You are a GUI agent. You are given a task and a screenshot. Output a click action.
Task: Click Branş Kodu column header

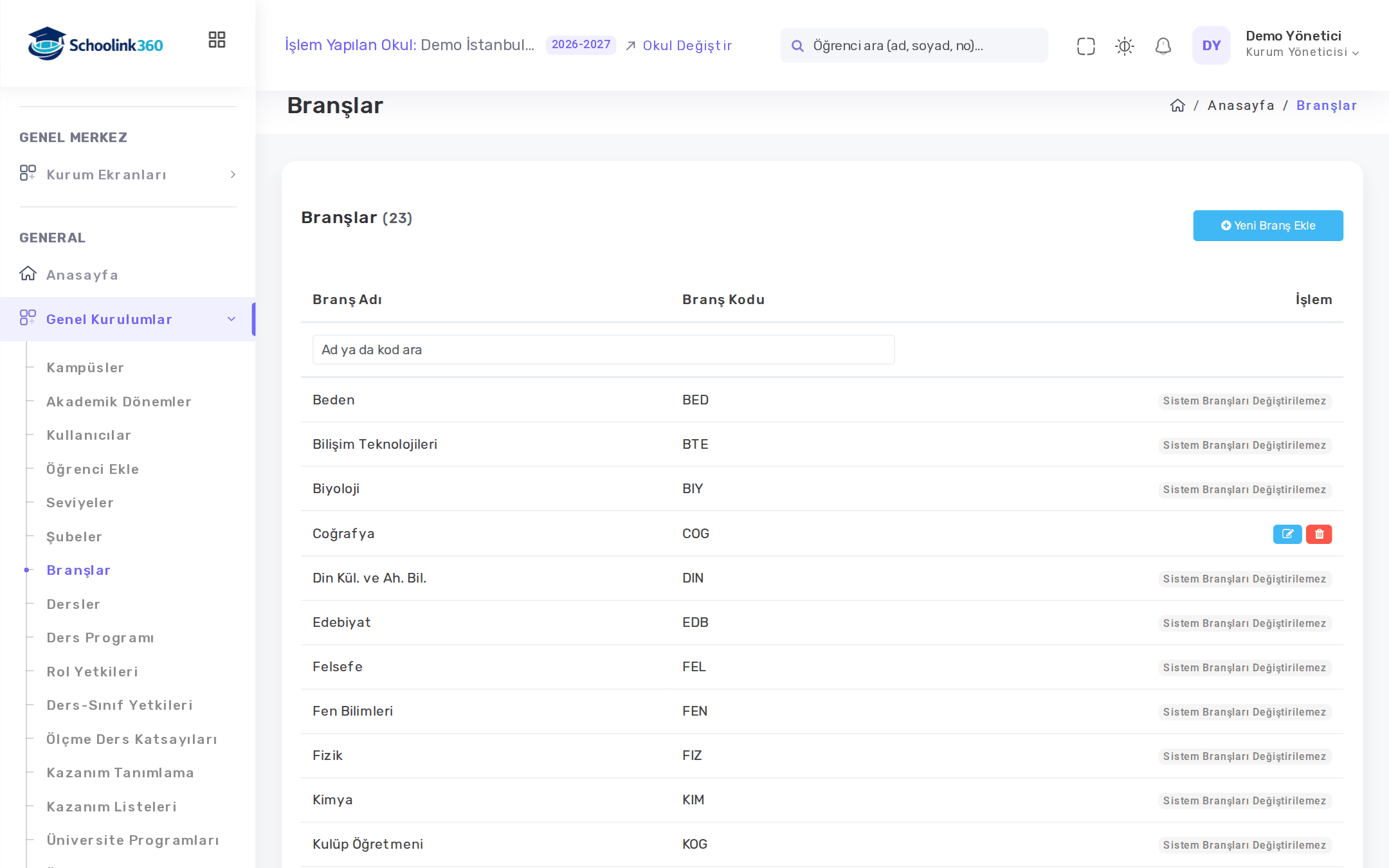pyautogui.click(x=723, y=300)
